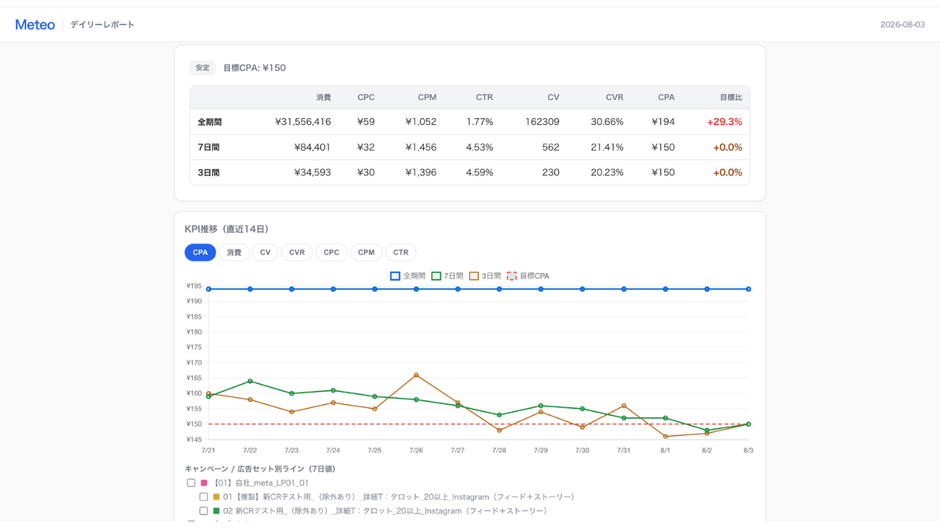Click the blue 全期間 point on 7/21
This screenshot has height=528, width=940.
pyautogui.click(x=209, y=289)
